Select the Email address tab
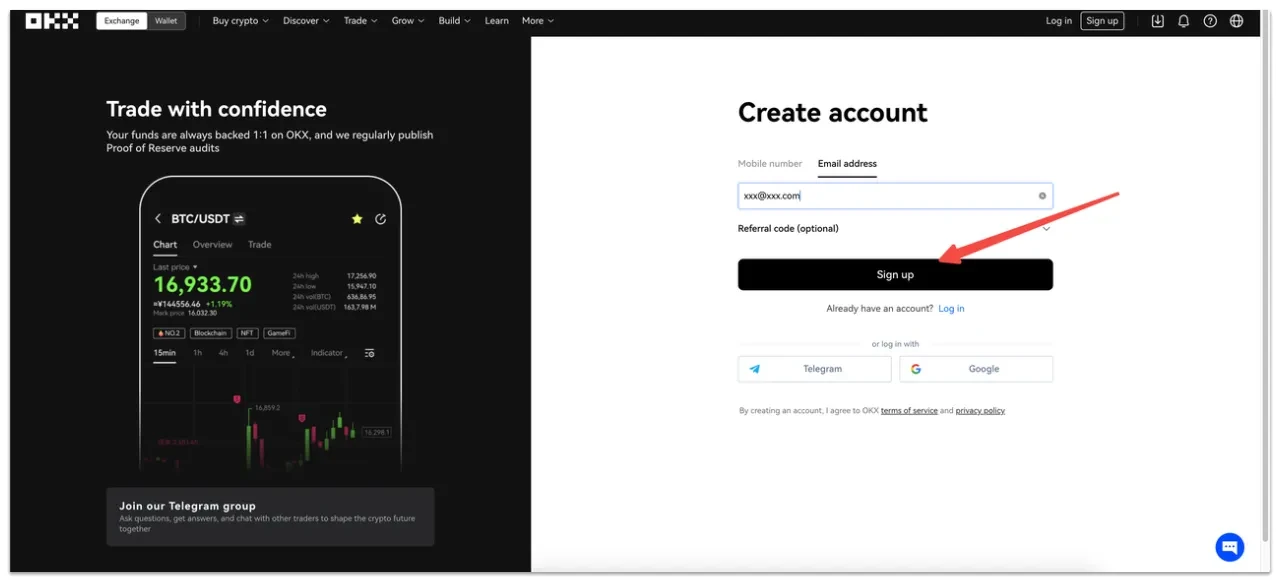1280x582 pixels. (x=847, y=164)
